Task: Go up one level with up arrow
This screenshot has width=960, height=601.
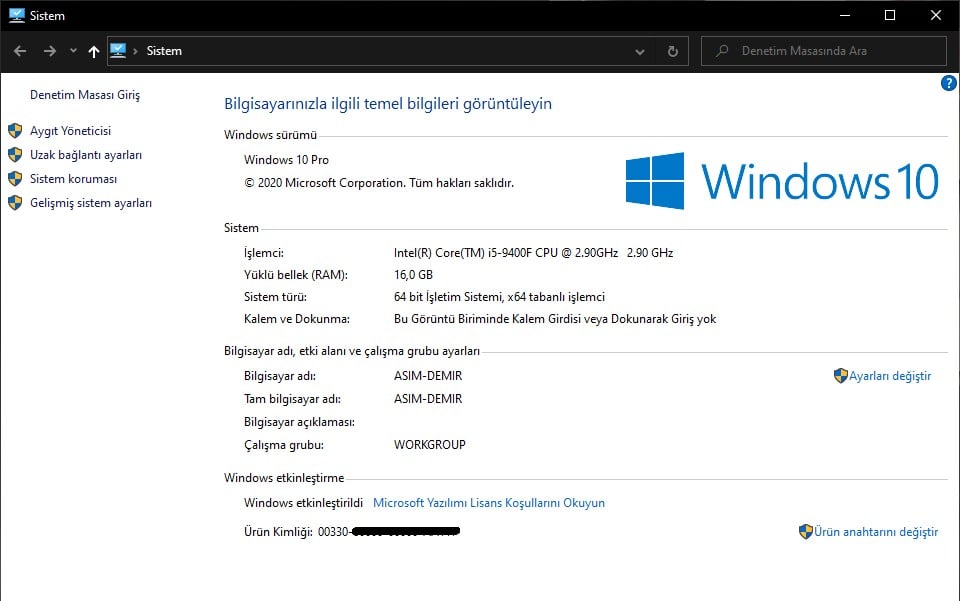Action: coord(94,51)
